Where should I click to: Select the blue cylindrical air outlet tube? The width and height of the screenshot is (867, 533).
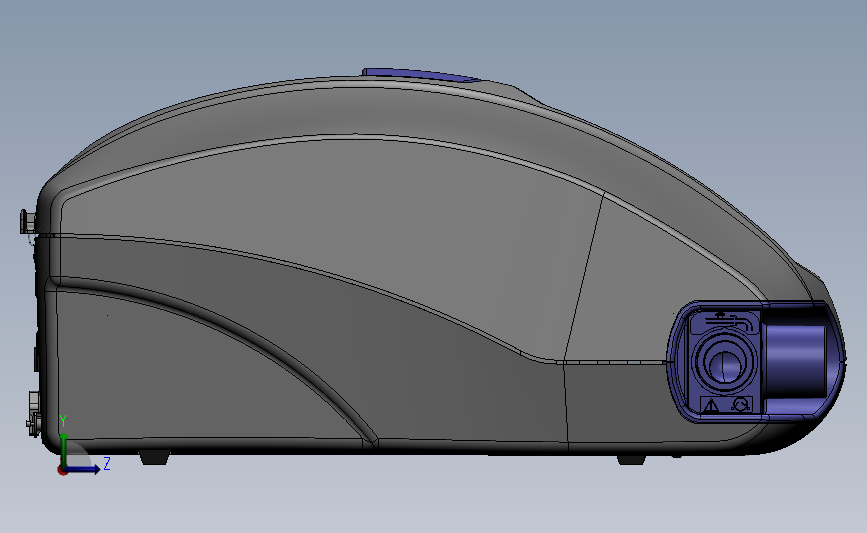tap(795, 362)
